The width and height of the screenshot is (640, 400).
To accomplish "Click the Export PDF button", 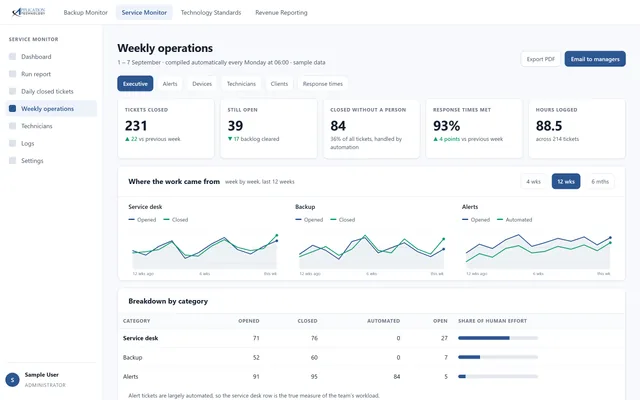I will click(540, 59).
